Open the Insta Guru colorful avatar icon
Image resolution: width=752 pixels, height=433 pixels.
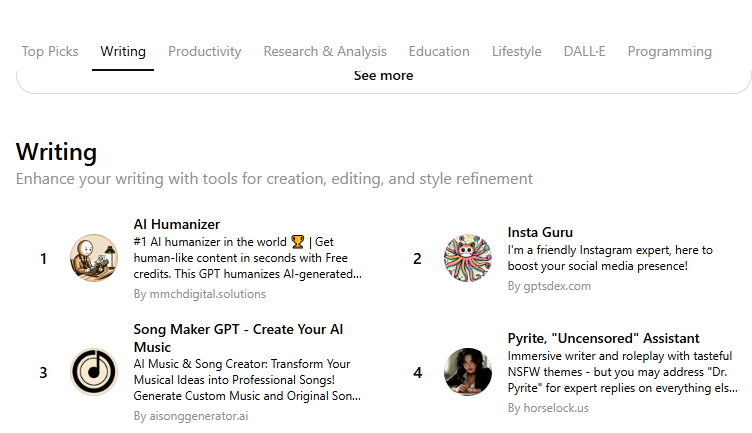468,258
